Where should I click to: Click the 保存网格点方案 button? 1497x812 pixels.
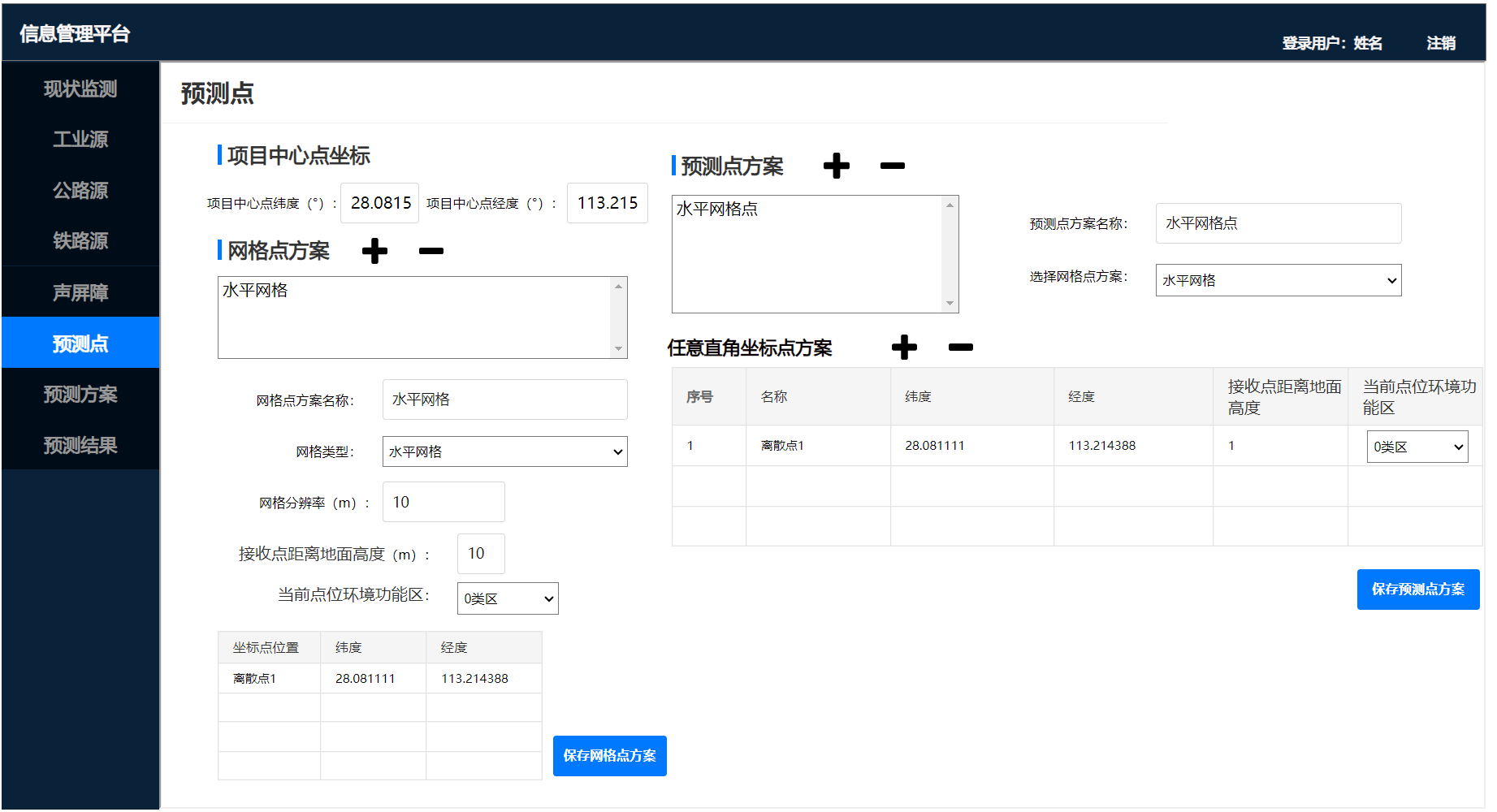coord(609,756)
